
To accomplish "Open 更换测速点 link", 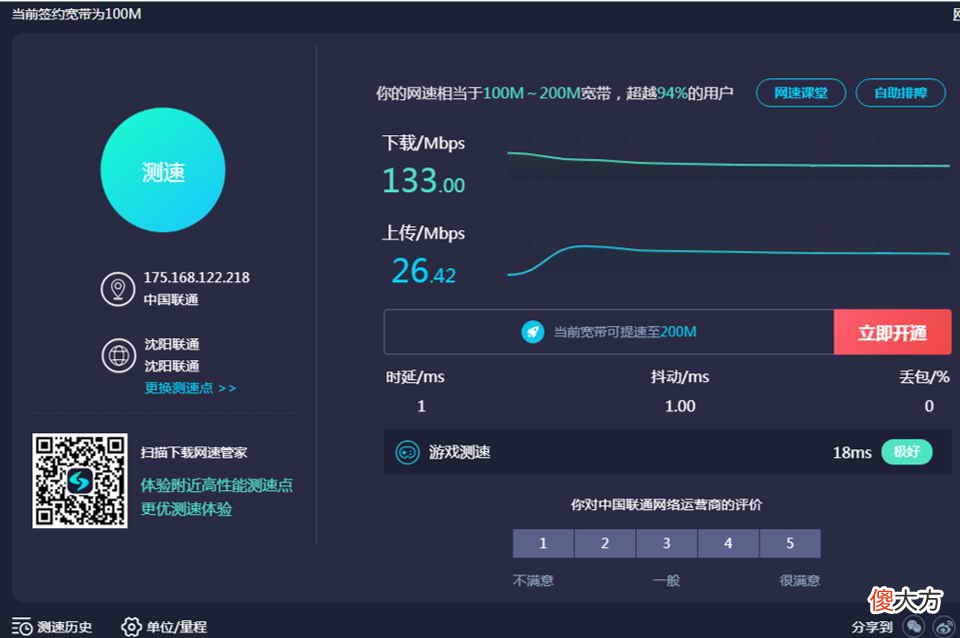I will 190,388.
